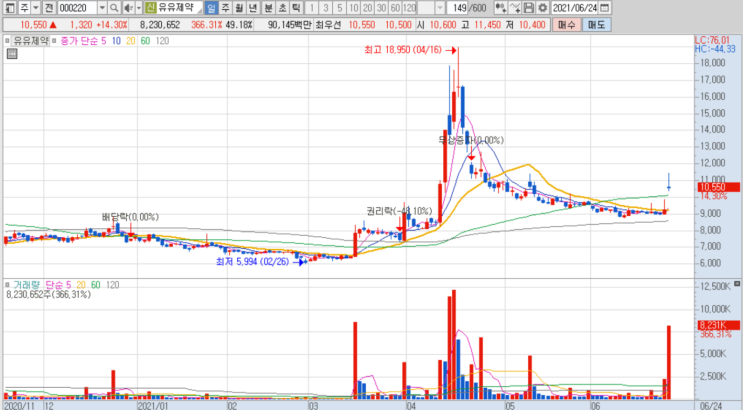Click the 매수 buy button
Screen dimensions: 743x410
pyautogui.click(x=566, y=25)
